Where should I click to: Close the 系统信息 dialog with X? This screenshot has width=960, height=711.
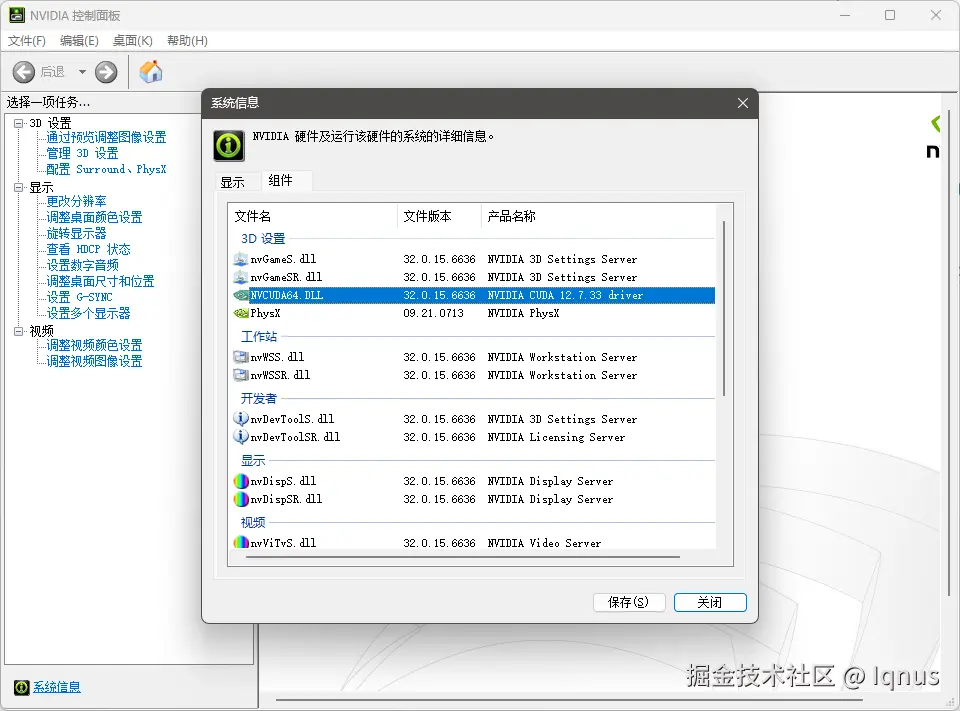(743, 103)
